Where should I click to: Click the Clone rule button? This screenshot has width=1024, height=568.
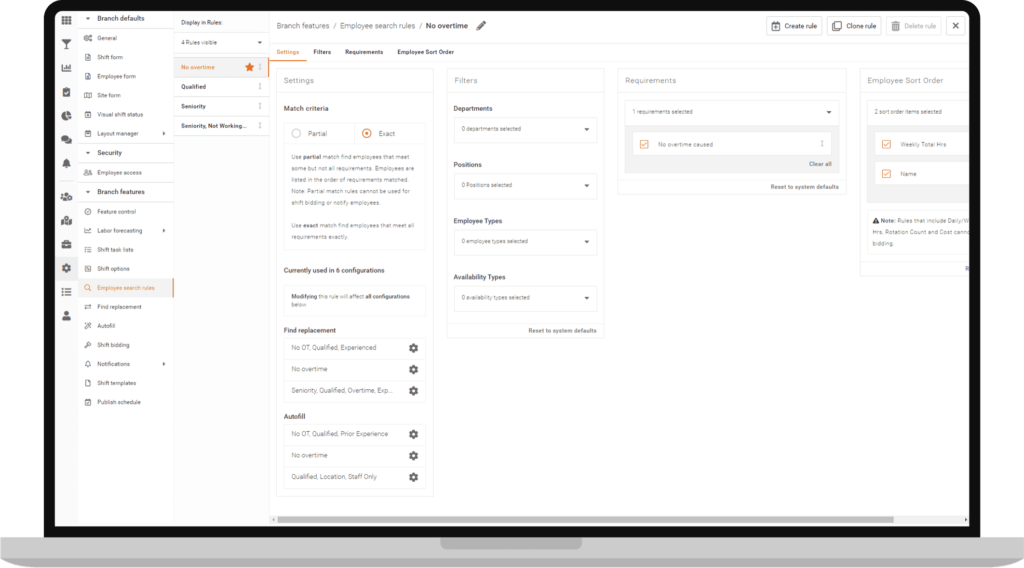[x=854, y=26]
